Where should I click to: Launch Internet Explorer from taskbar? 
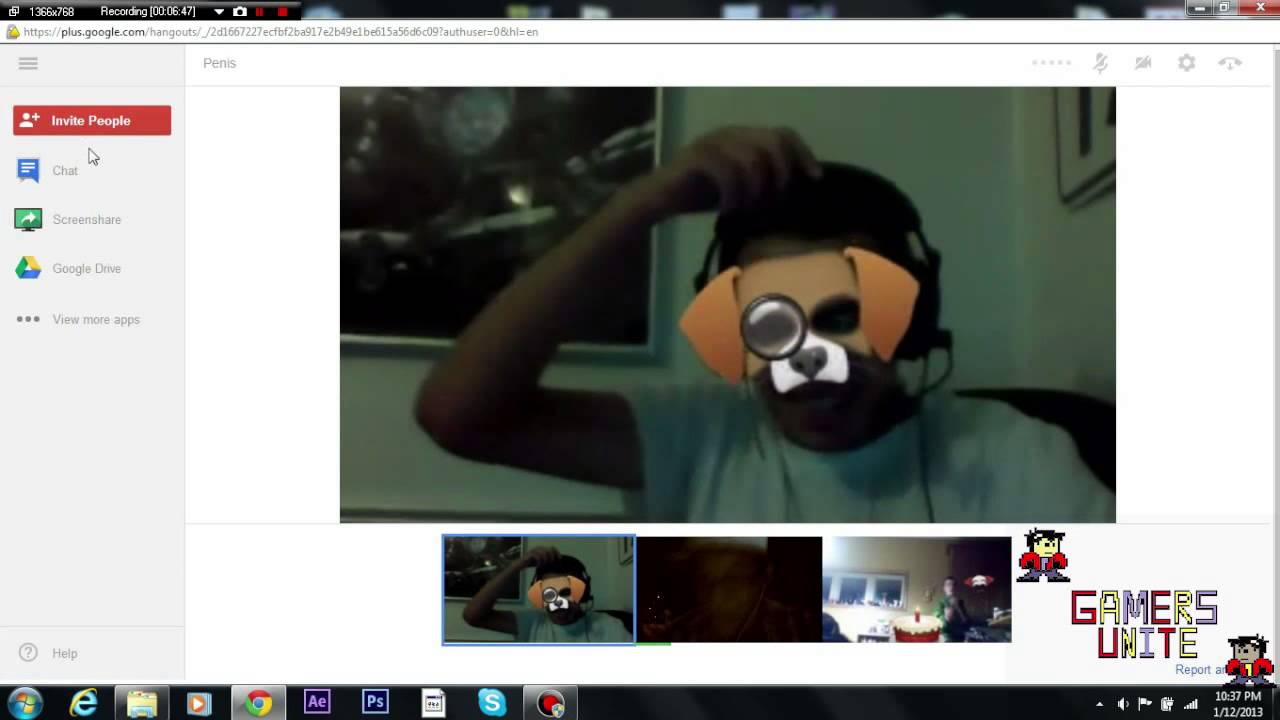(83, 703)
